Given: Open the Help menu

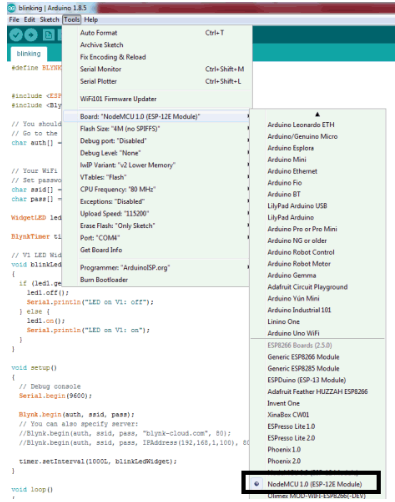Looking at the screenshot, I should 91,20.
